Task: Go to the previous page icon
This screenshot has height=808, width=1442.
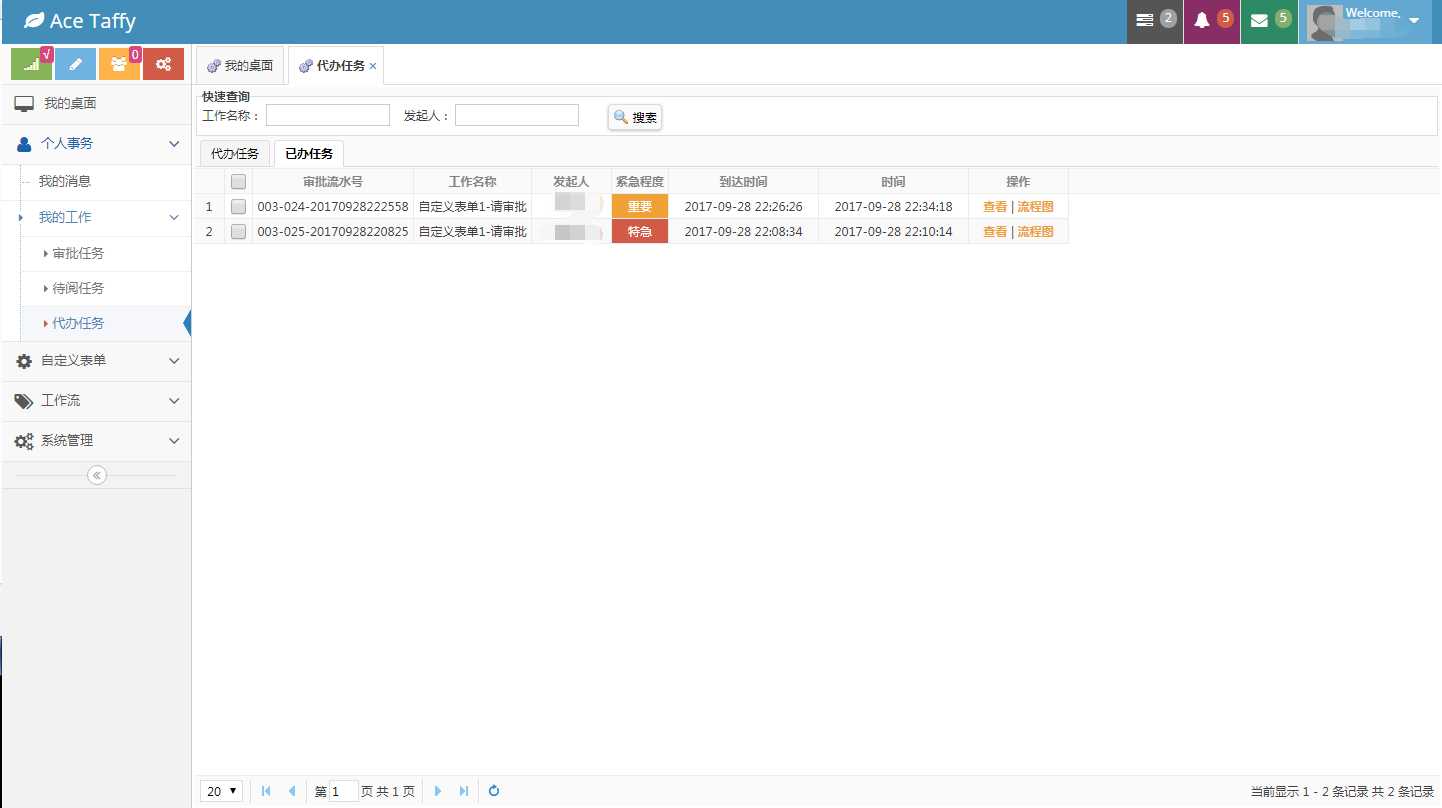Action: 291,791
